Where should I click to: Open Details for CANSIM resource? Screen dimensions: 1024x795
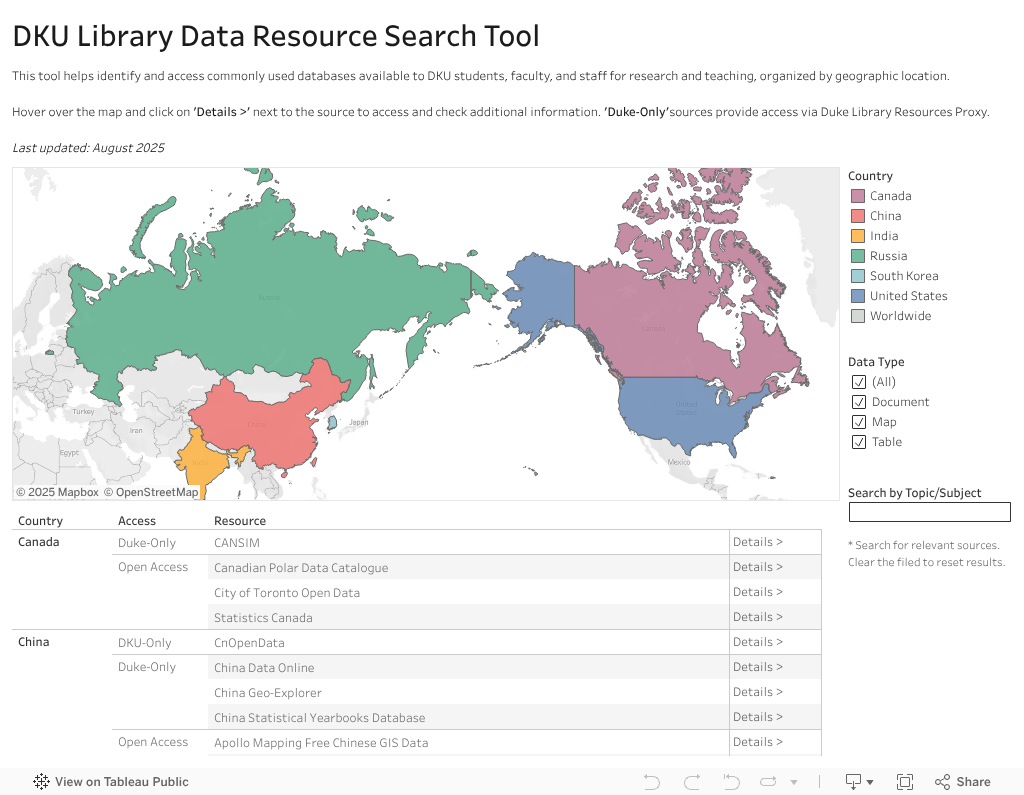click(x=757, y=542)
